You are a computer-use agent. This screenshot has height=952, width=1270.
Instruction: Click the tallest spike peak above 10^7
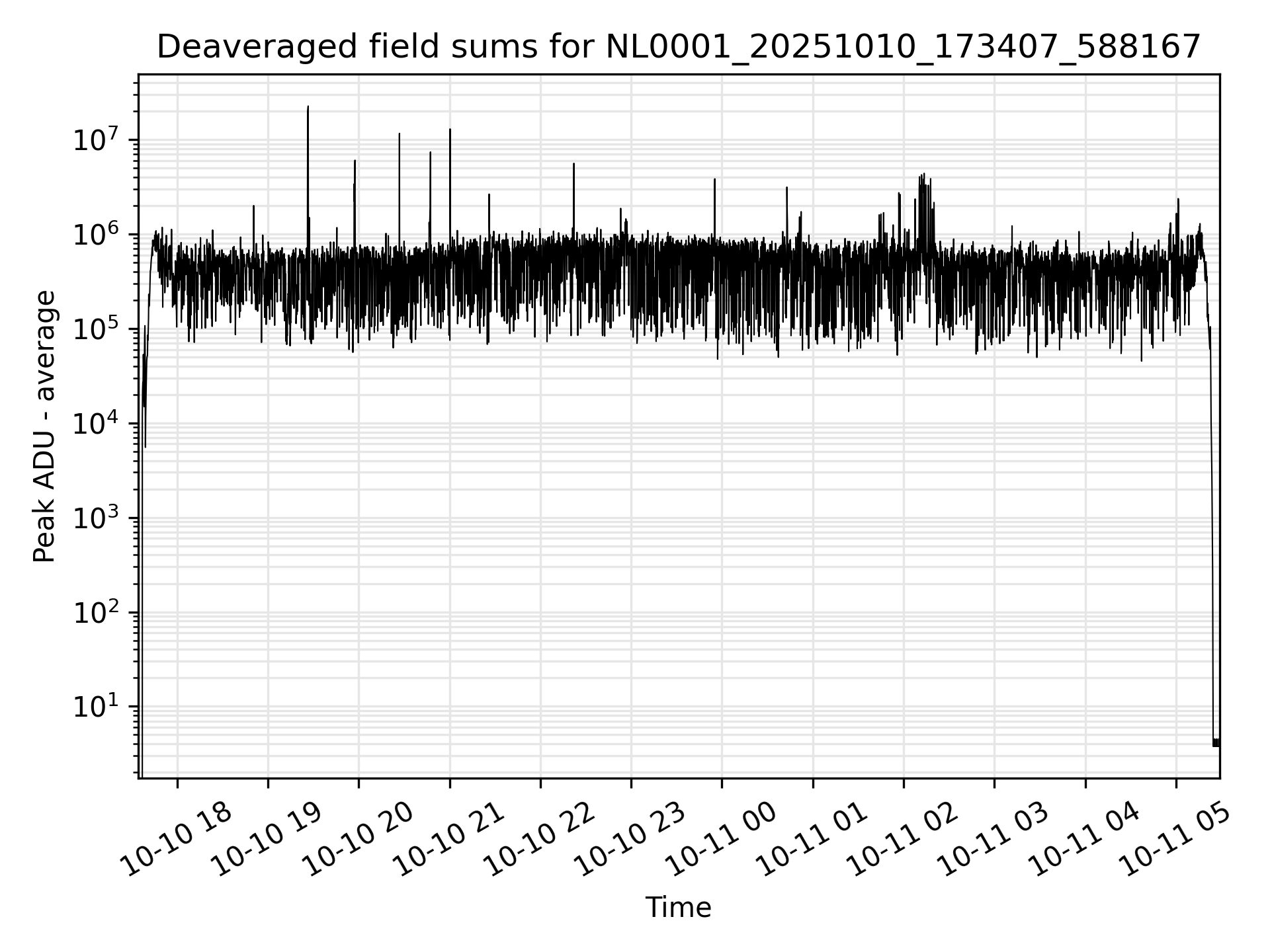308,108
